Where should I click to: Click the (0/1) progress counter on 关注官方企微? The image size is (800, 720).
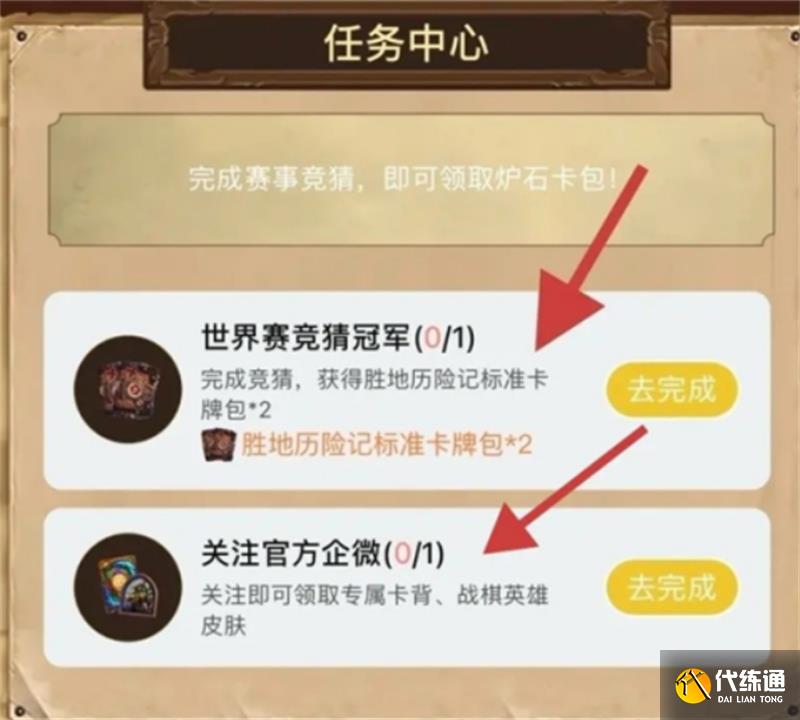coord(414,554)
